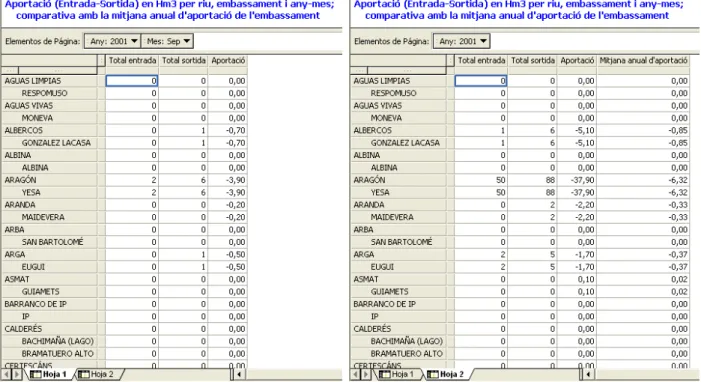Click MAIDEVERA row label in Mes: Sep report
Image resolution: width=701 pixels, height=382 pixels.
(x=49, y=217)
